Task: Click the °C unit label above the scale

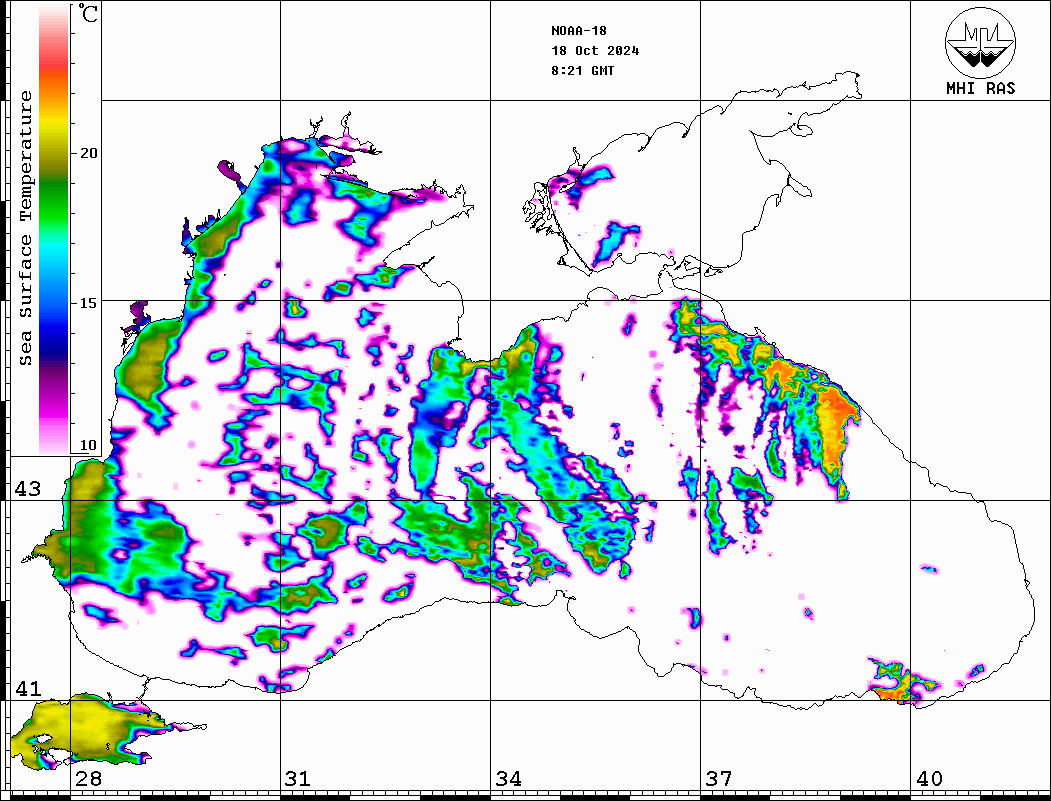Action: point(88,13)
